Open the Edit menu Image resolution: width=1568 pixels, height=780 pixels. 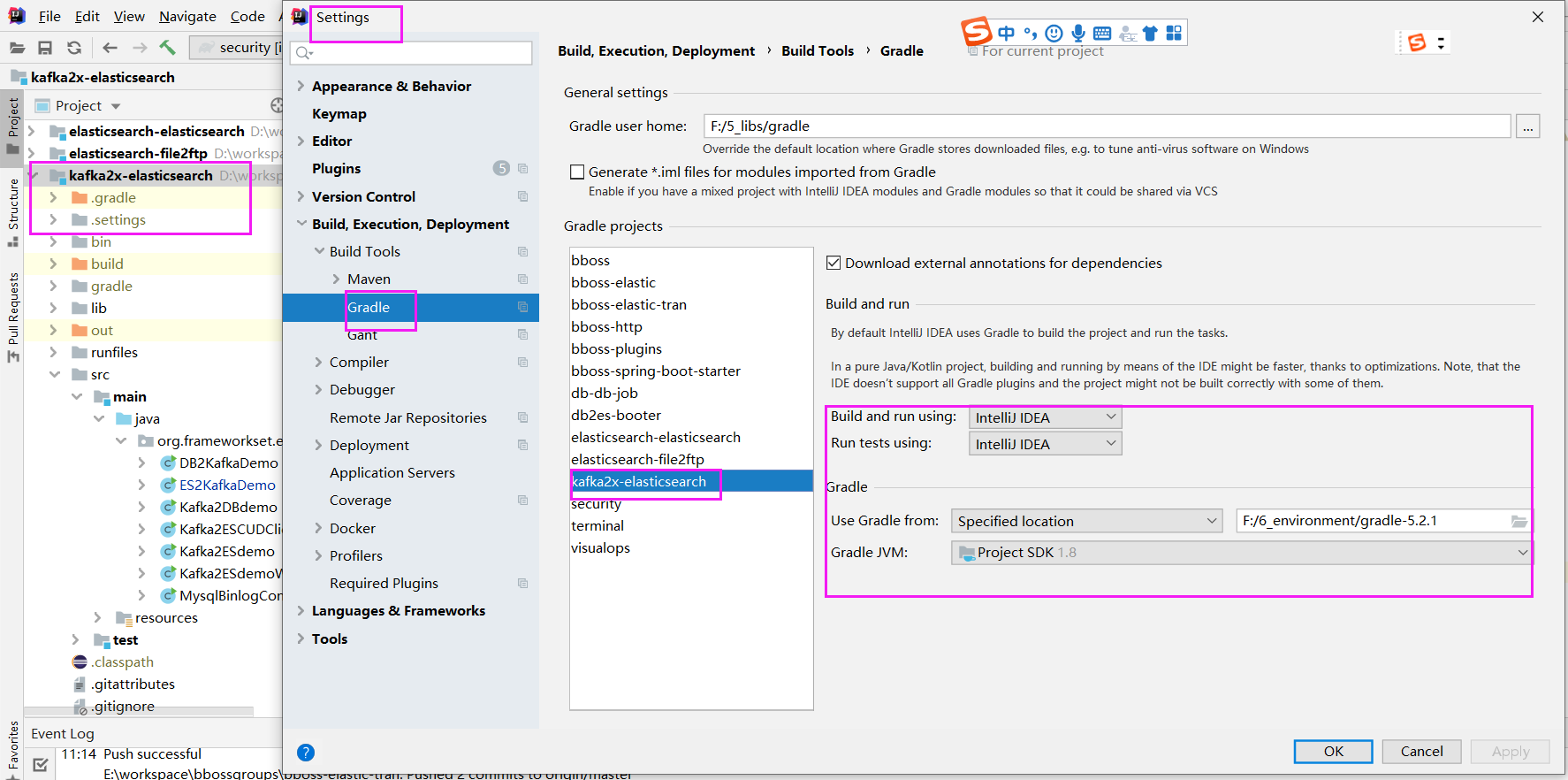pos(88,16)
